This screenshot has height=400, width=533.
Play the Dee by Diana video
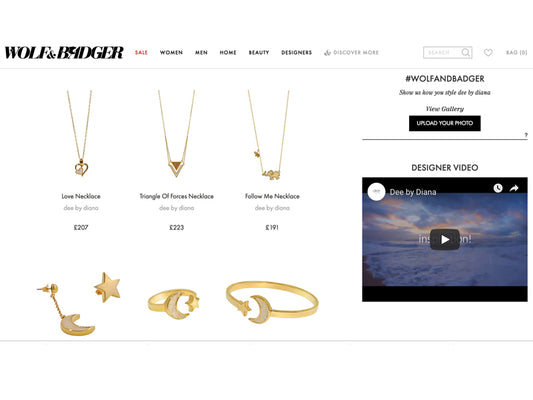(445, 240)
